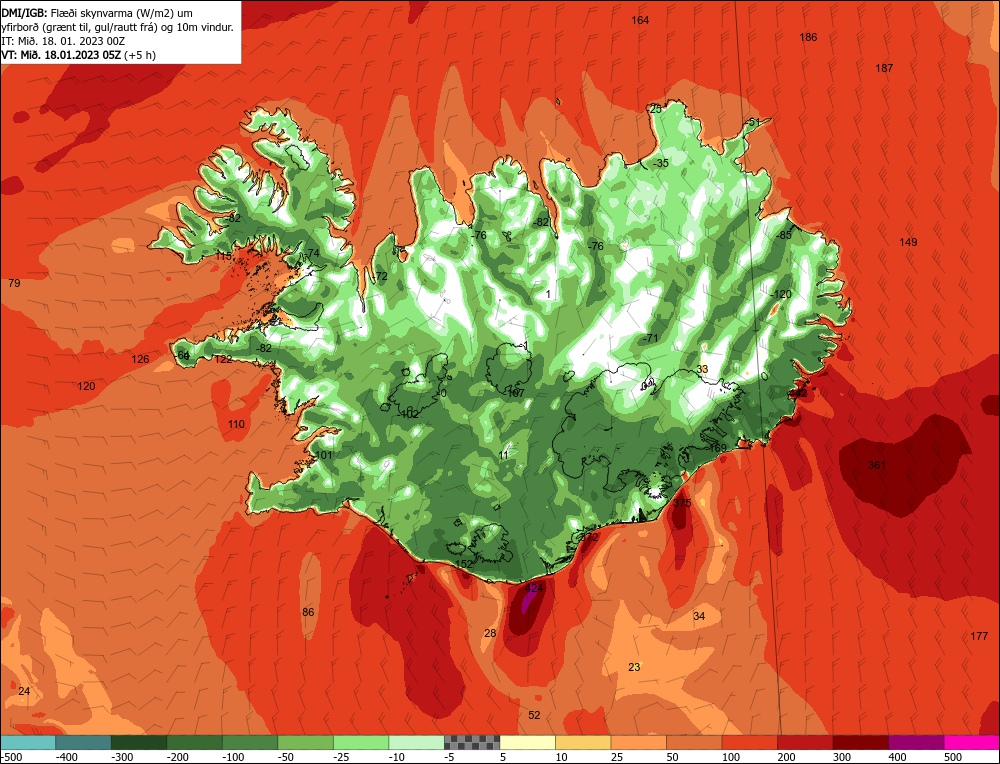This screenshot has width=1000, height=764.
Task: Select the map value 149 in the east
Action: click(908, 242)
